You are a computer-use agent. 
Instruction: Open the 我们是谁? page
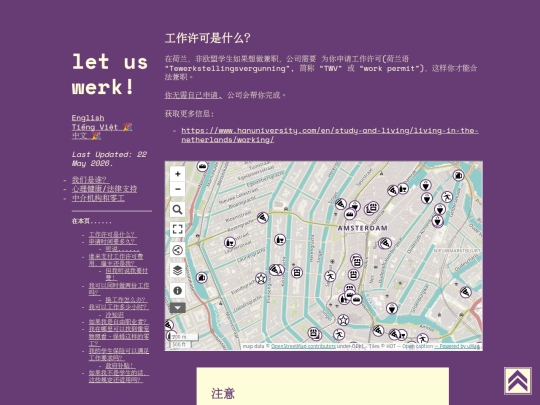click(x=91, y=180)
